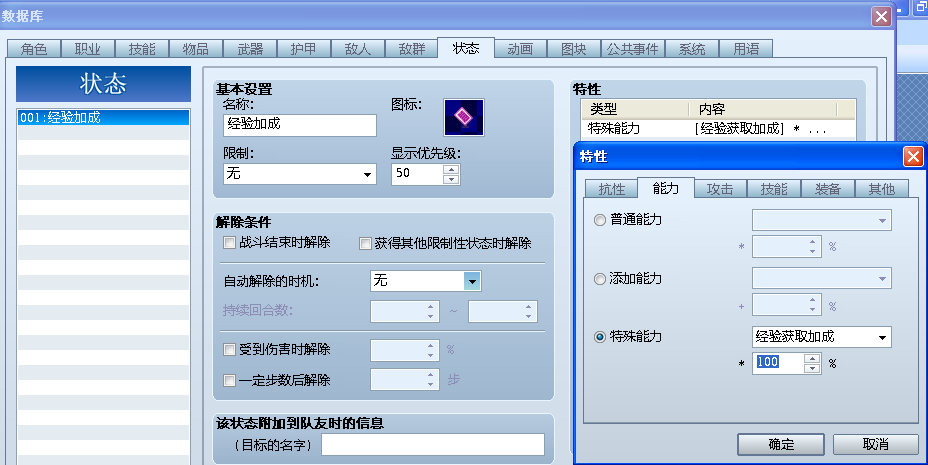928x465 pixels.
Task: Go to the 技能 database tab
Action: point(142,49)
